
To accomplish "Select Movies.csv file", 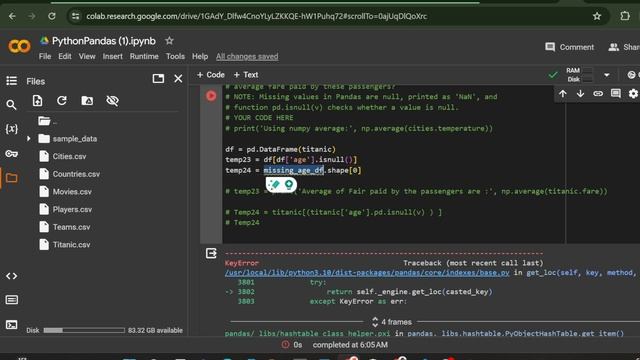I will click(x=72, y=191).
